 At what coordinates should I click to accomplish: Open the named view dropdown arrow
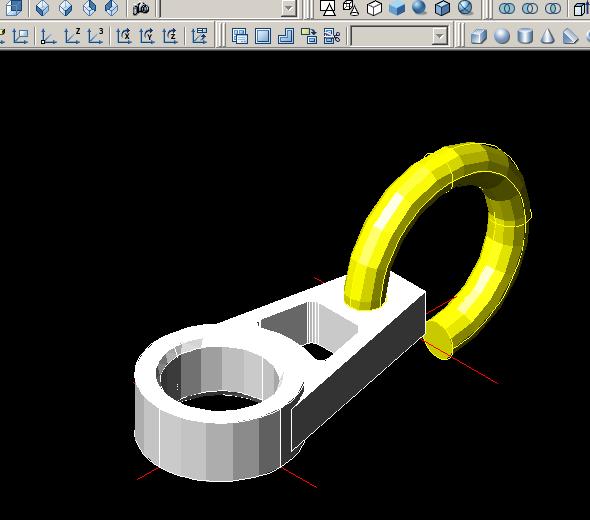pos(289,8)
